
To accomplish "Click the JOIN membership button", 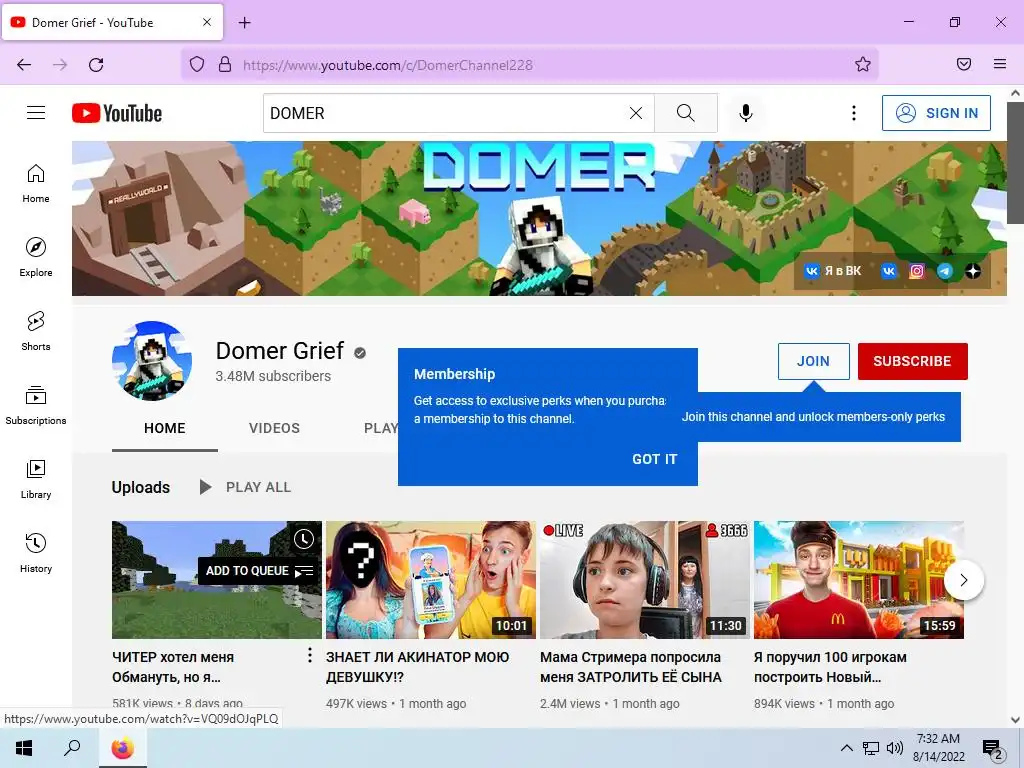I will pyautogui.click(x=813, y=361).
